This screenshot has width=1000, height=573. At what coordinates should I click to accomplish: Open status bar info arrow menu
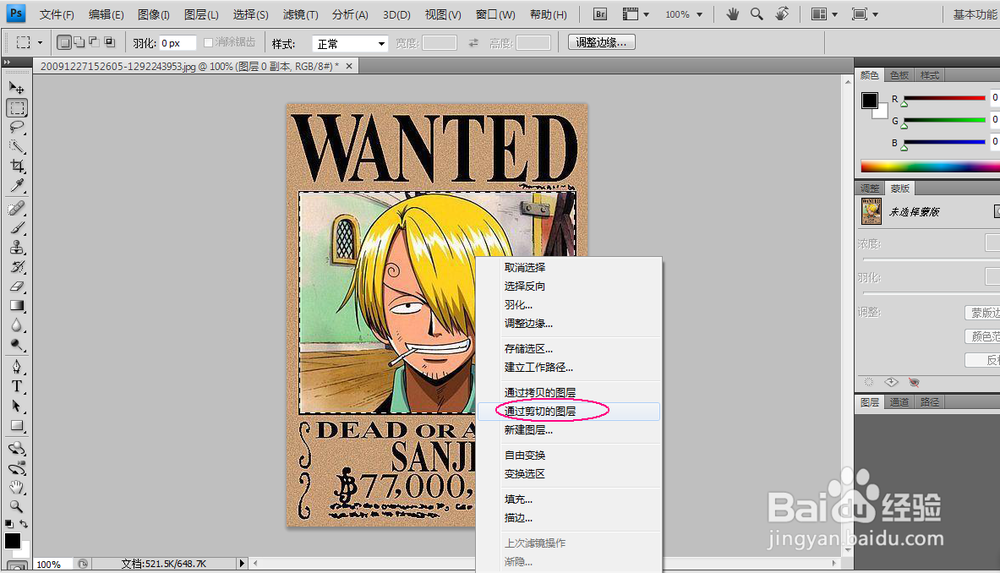pos(242,563)
